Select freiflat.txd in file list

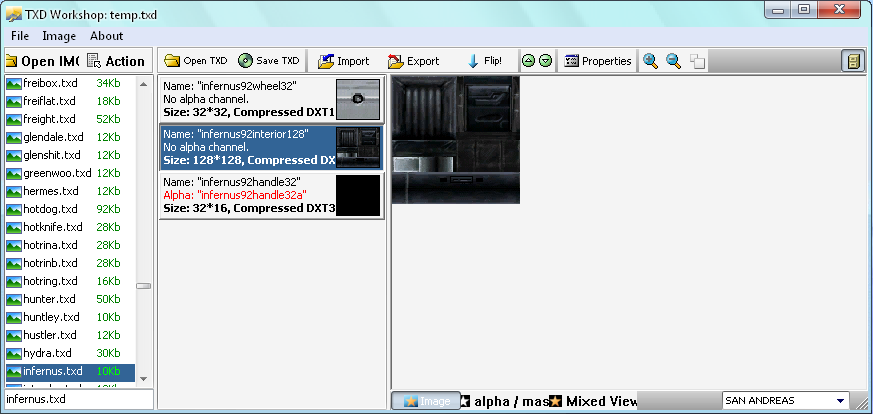coord(70,101)
